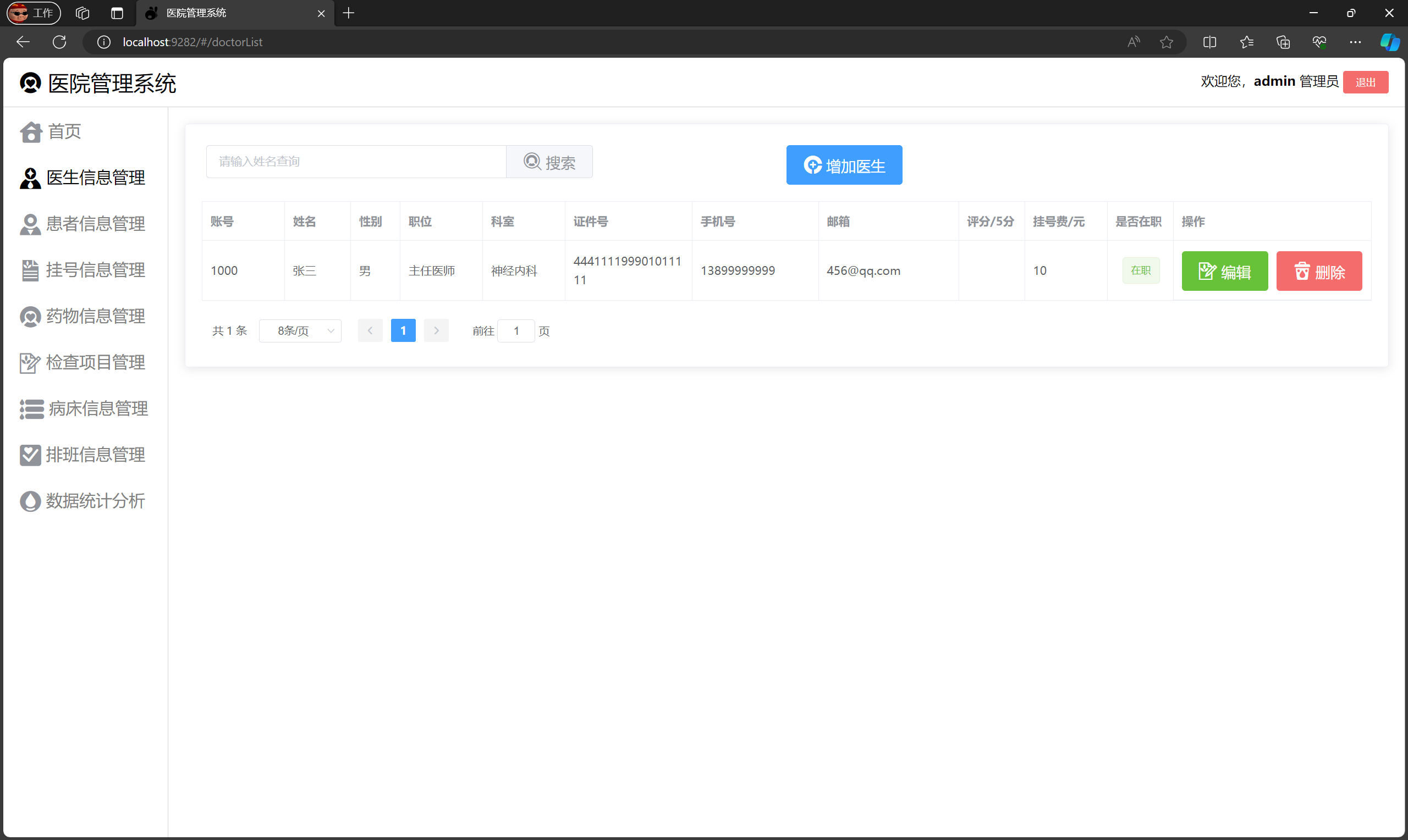This screenshot has width=1408, height=840.
Task: Click the 病床信息管理 bed list icon
Action: click(31, 408)
